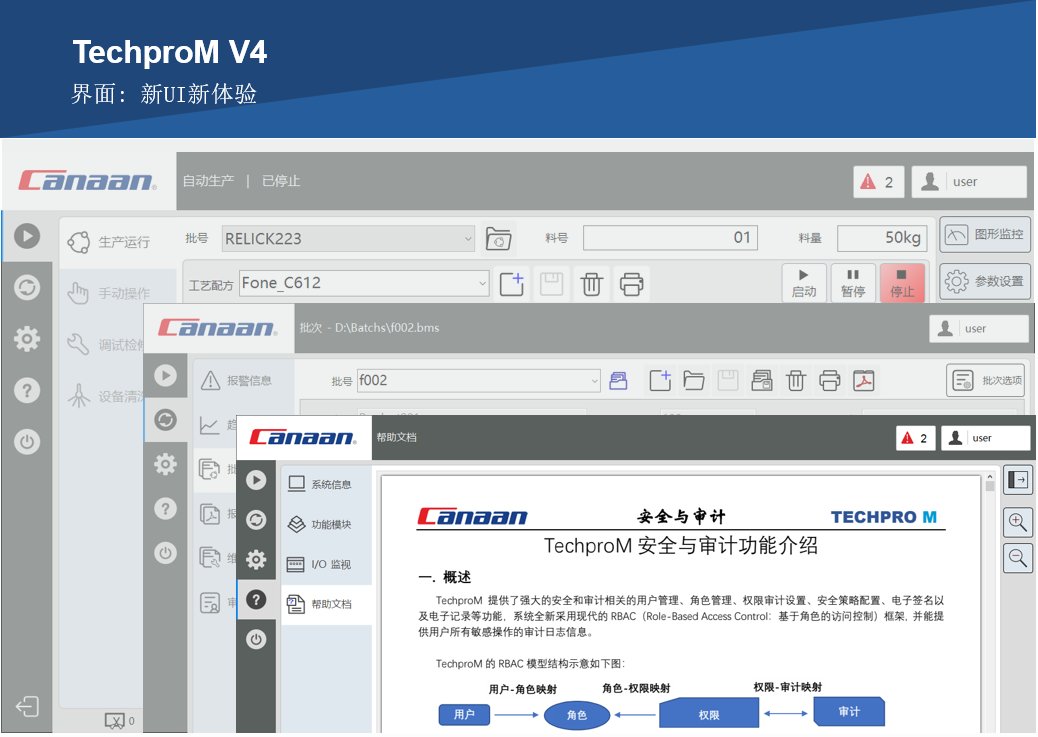Click power icon in the back window sidebar
The image size is (1038, 737).
pos(27,442)
